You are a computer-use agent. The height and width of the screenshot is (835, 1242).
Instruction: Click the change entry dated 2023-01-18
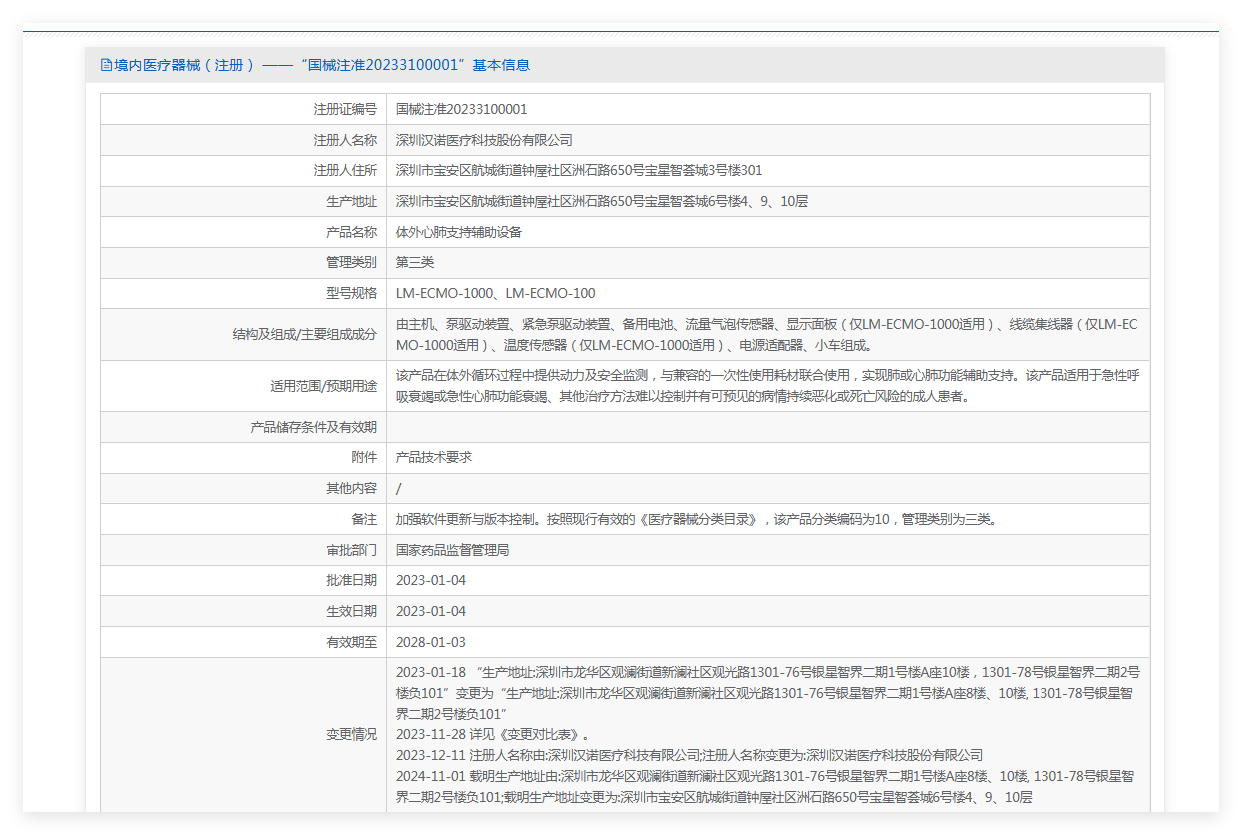point(767,692)
